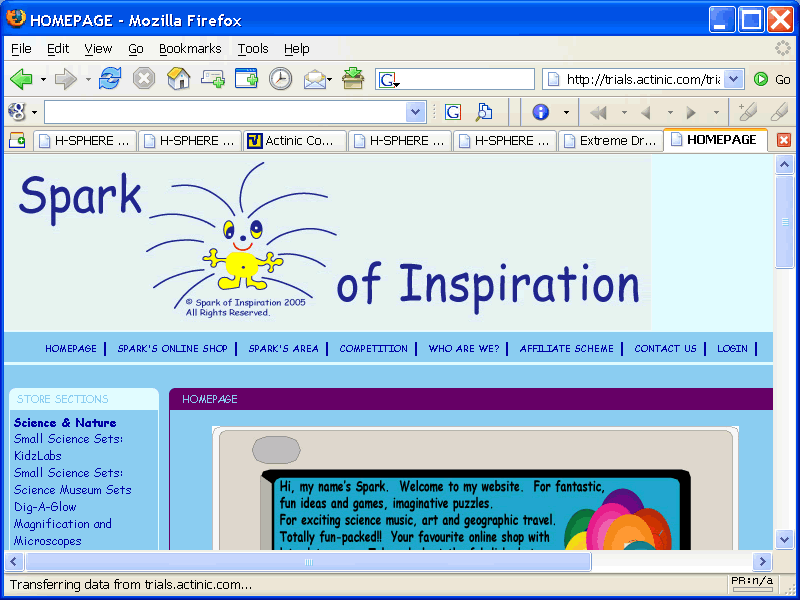
Task: Click the window-with-green-plus toolbar icon
Action: pos(246,79)
